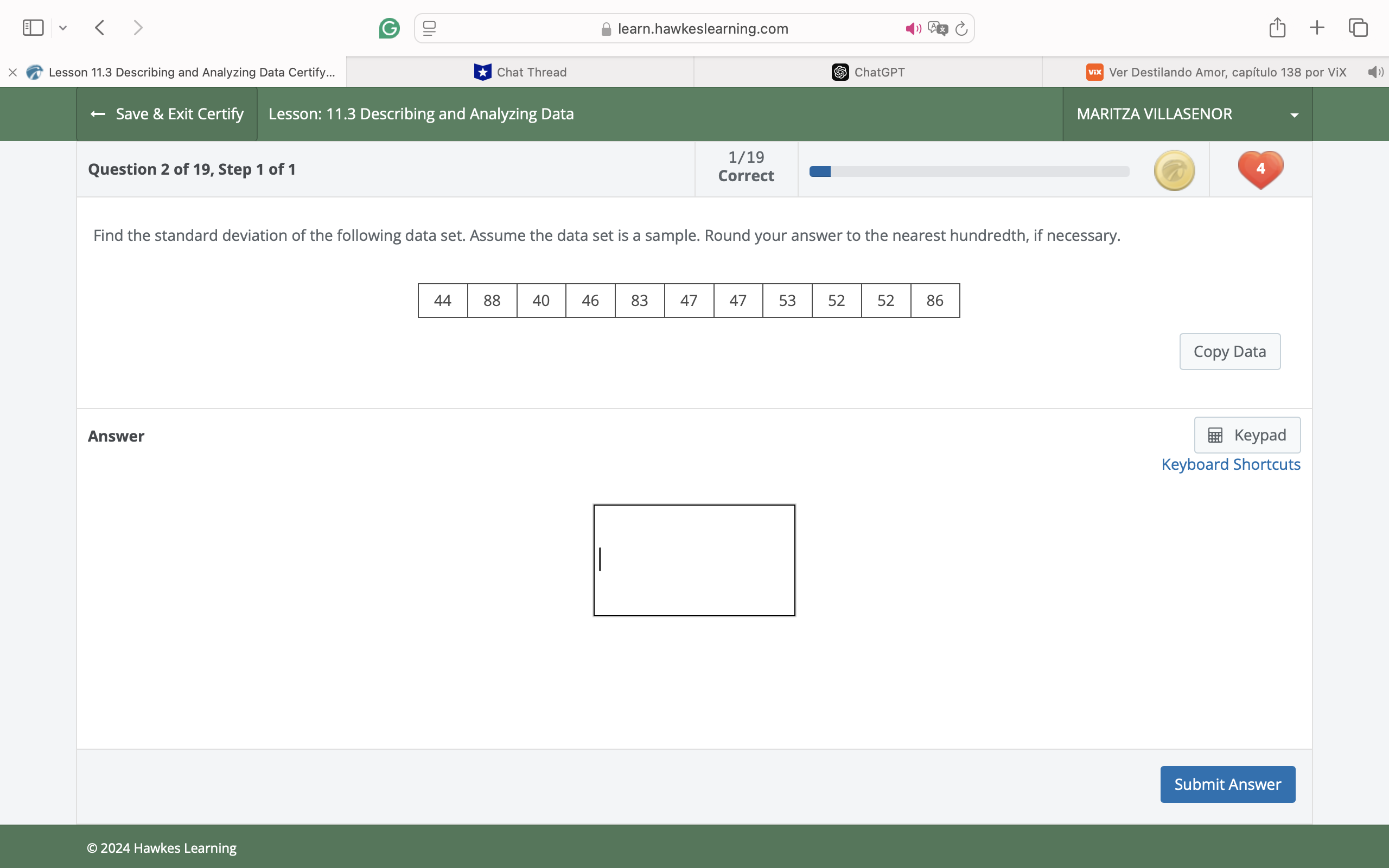The width and height of the screenshot is (1389, 868).
Task: Toggle the browser sidebar
Action: (x=33, y=27)
